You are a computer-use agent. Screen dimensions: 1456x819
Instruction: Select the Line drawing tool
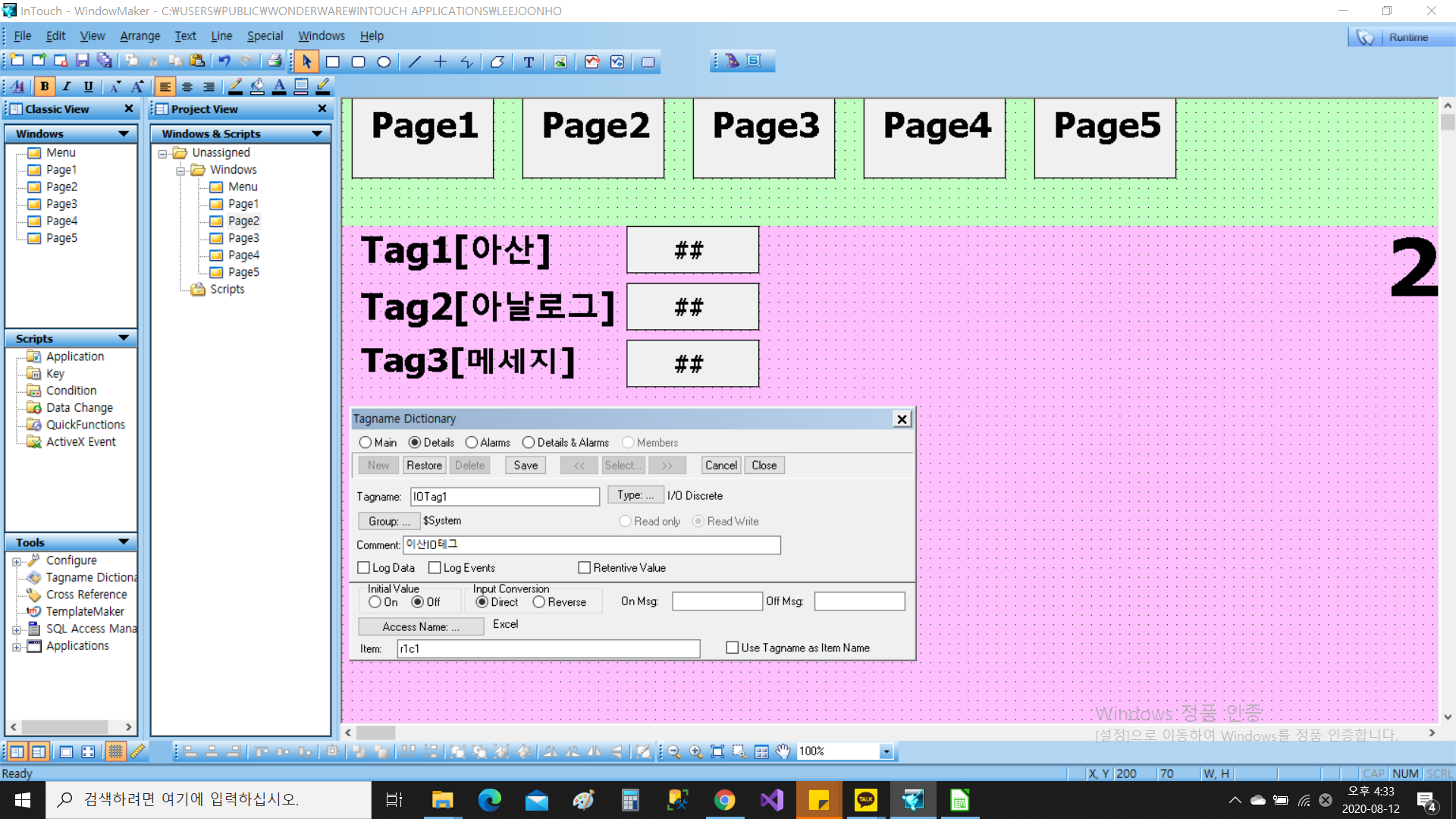[415, 62]
